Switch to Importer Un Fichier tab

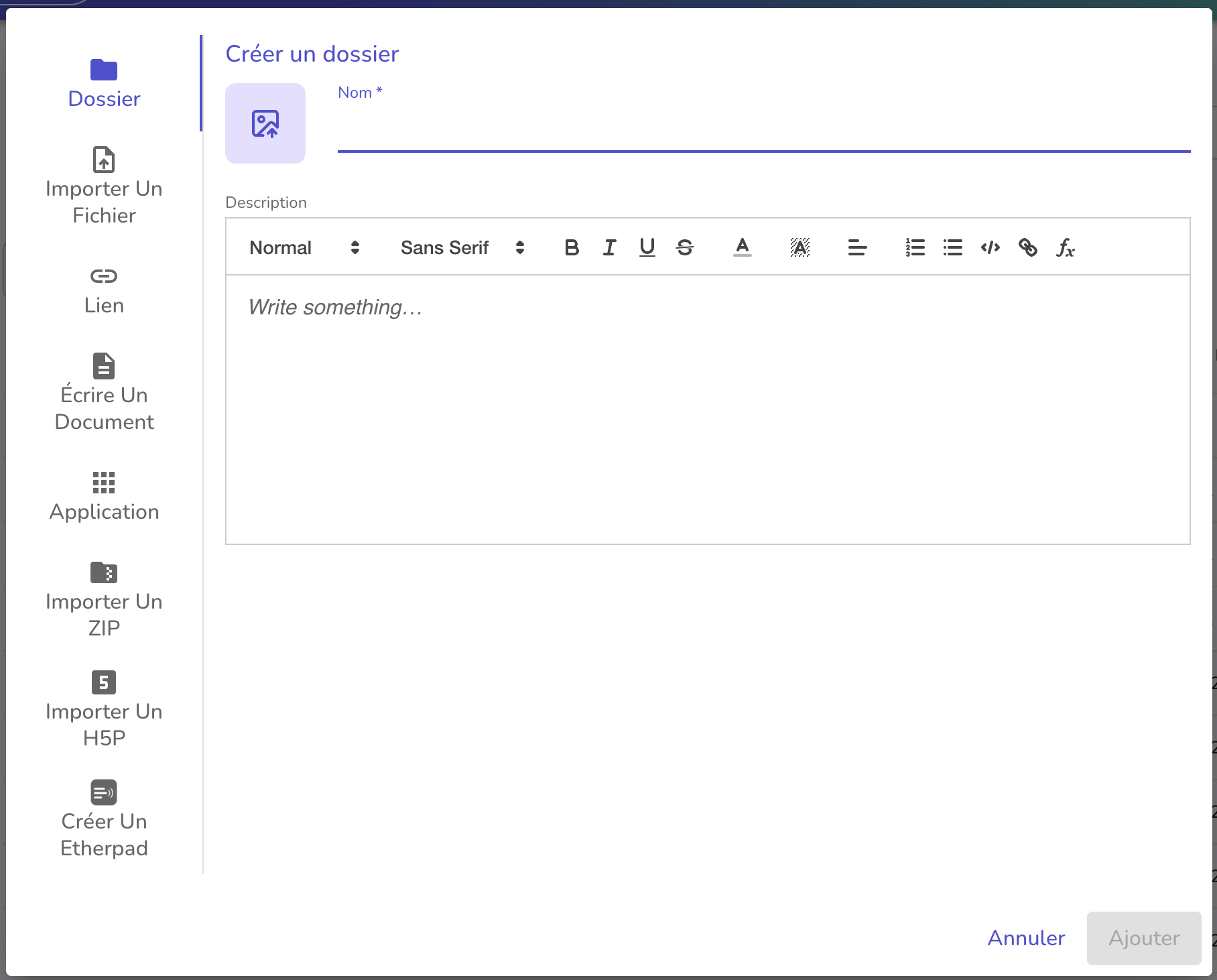click(x=104, y=186)
